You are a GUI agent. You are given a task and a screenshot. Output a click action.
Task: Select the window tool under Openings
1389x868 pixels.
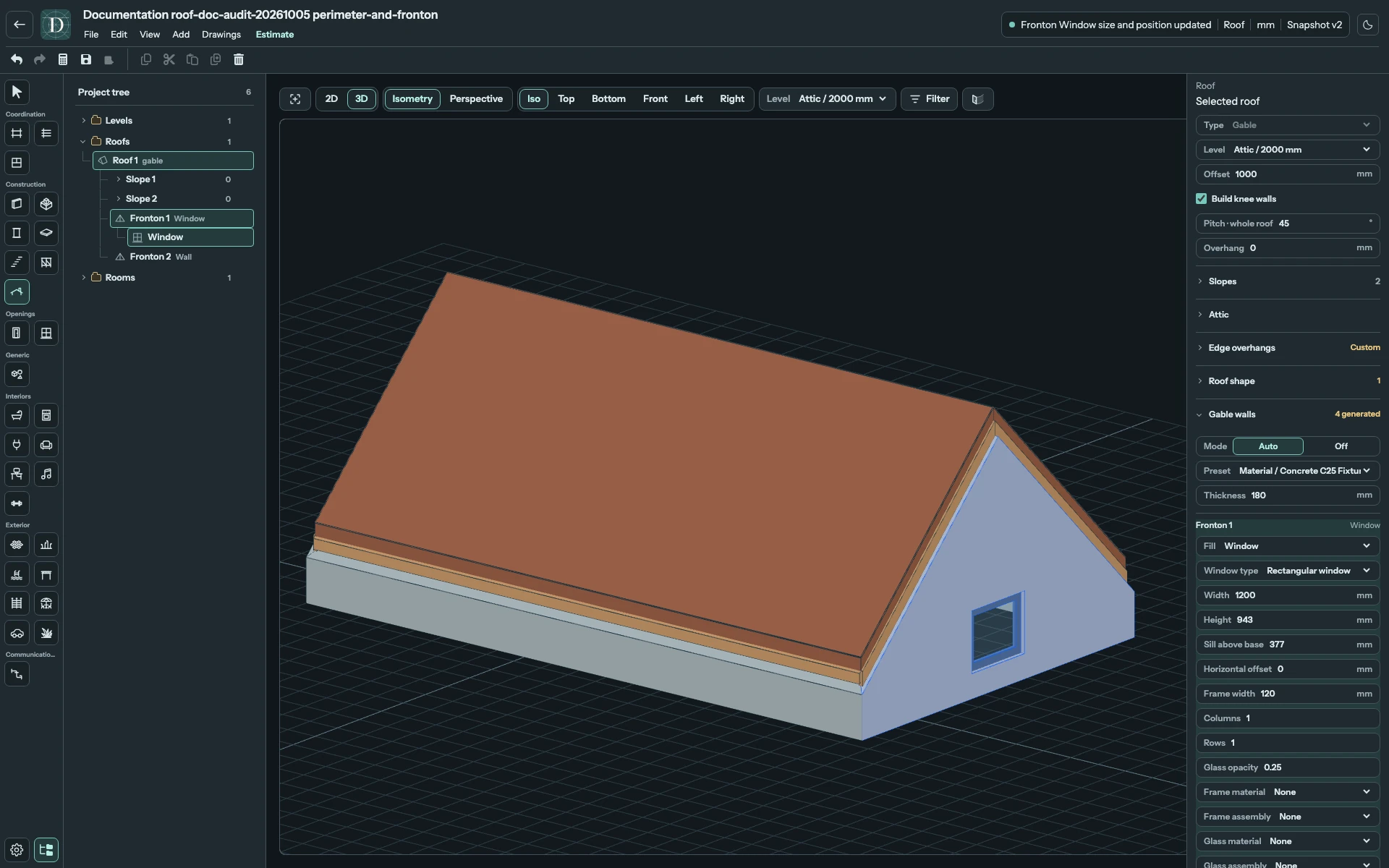click(x=46, y=333)
